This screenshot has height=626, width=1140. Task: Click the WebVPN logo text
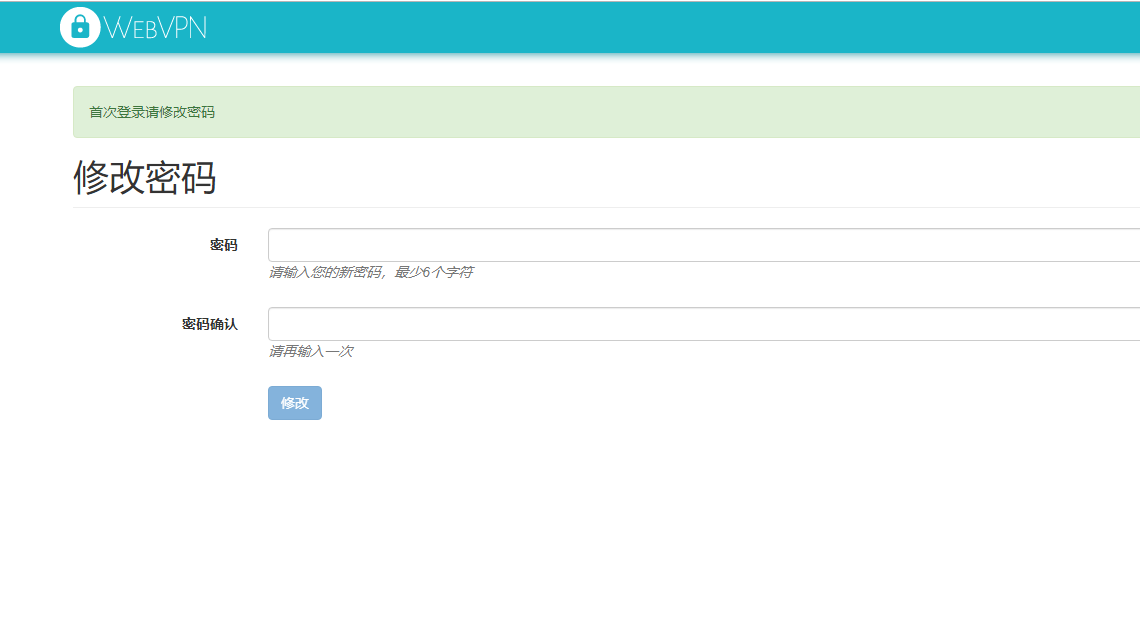pos(155,28)
